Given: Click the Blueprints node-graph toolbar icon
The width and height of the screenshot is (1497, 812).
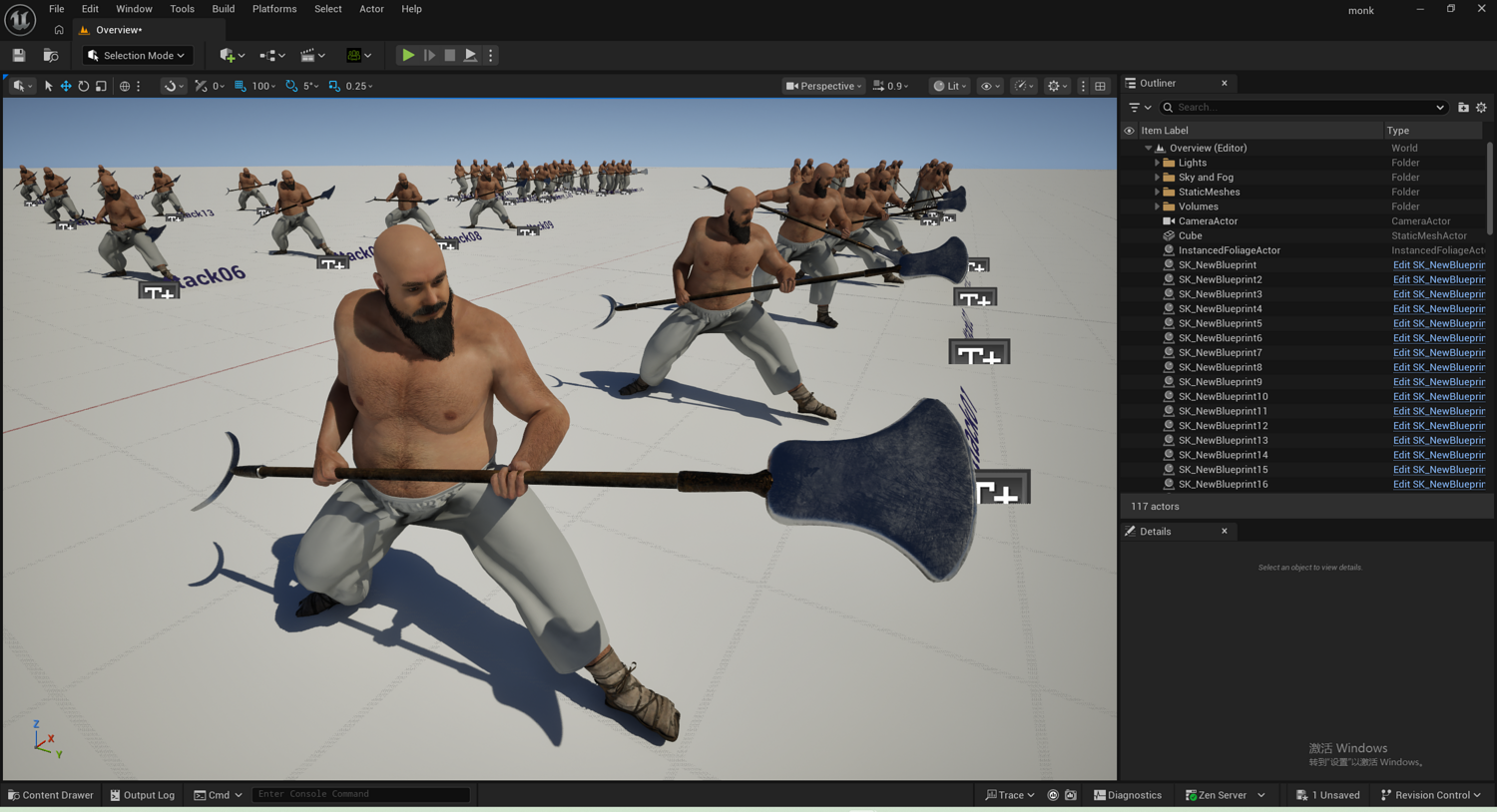Looking at the screenshot, I should [271, 56].
